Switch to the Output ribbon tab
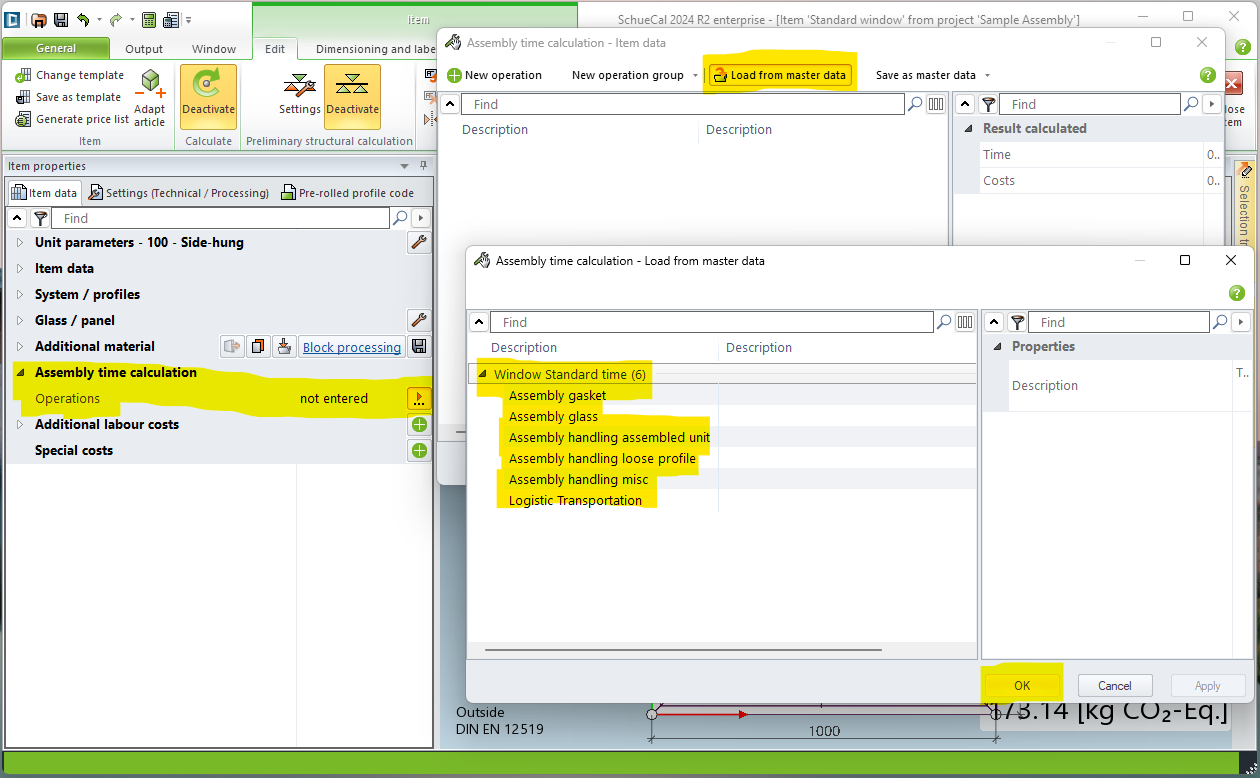 tap(144, 49)
